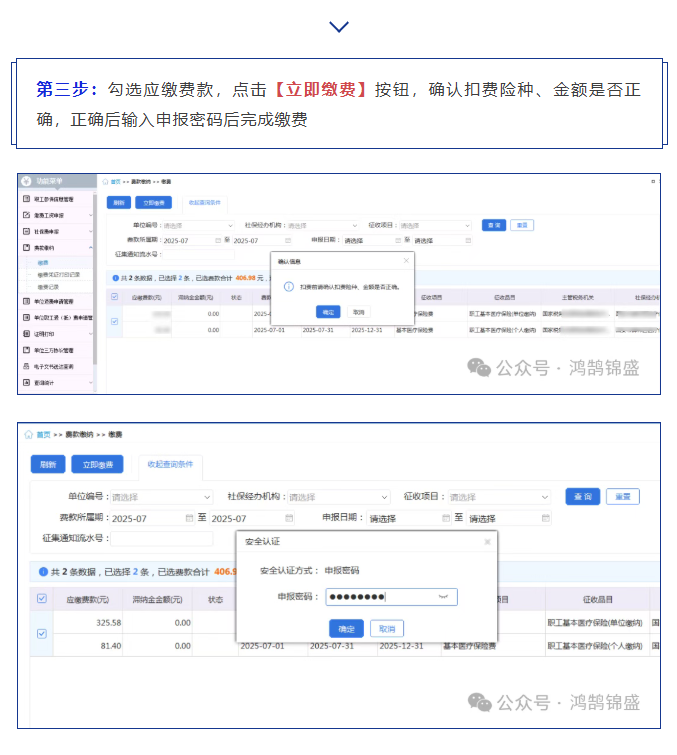Click the 证明打印 icon in the sidebar
This screenshot has height=755, width=677.
click(x=25, y=335)
